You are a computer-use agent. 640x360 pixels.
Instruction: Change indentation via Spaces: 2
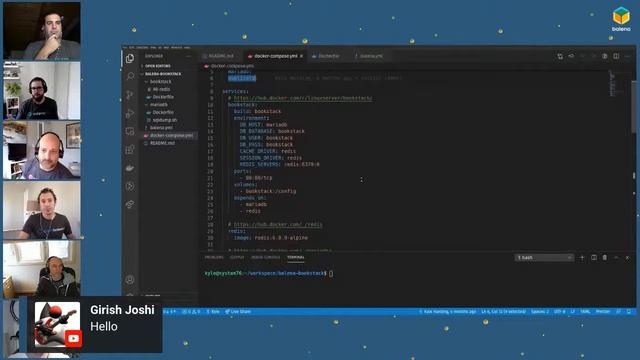[540, 311]
